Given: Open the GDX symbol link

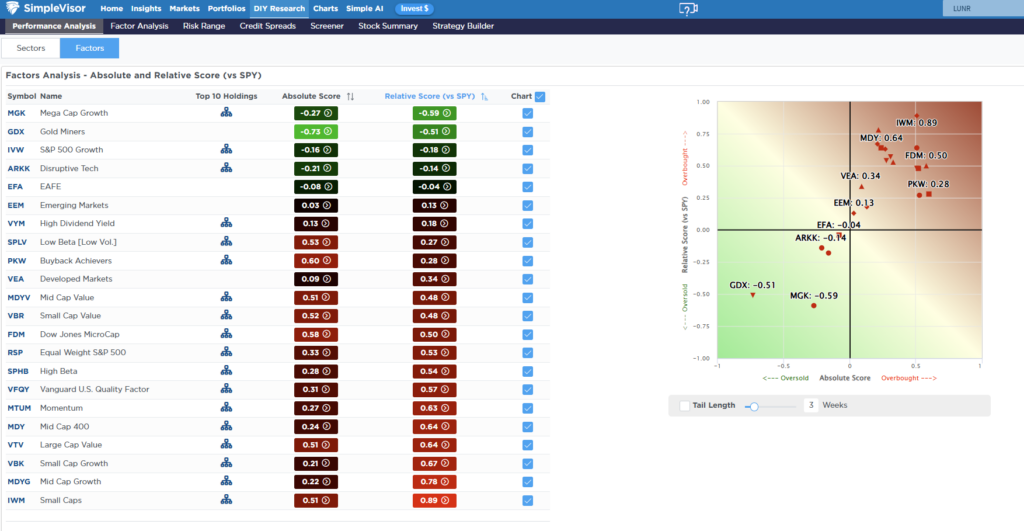Looking at the screenshot, I should 16,132.
